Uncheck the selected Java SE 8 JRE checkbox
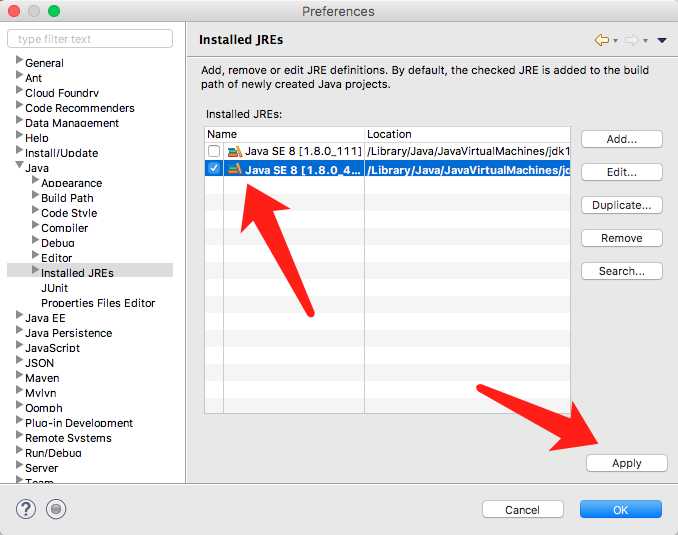Image resolution: width=678 pixels, height=535 pixels. [x=214, y=168]
